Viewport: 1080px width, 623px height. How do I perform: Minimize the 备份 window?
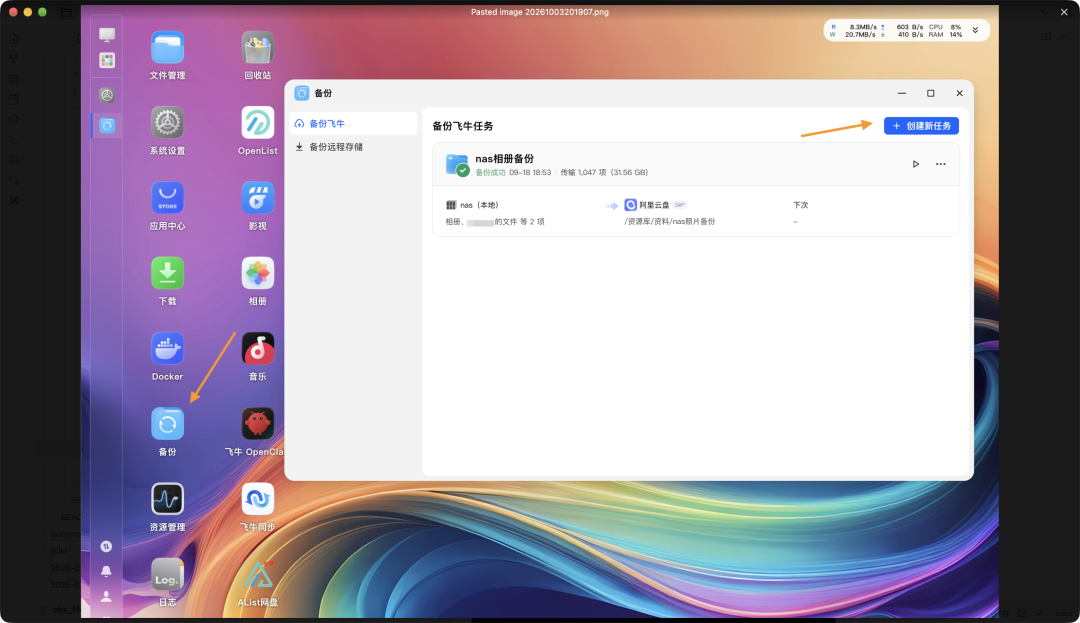tap(902, 94)
